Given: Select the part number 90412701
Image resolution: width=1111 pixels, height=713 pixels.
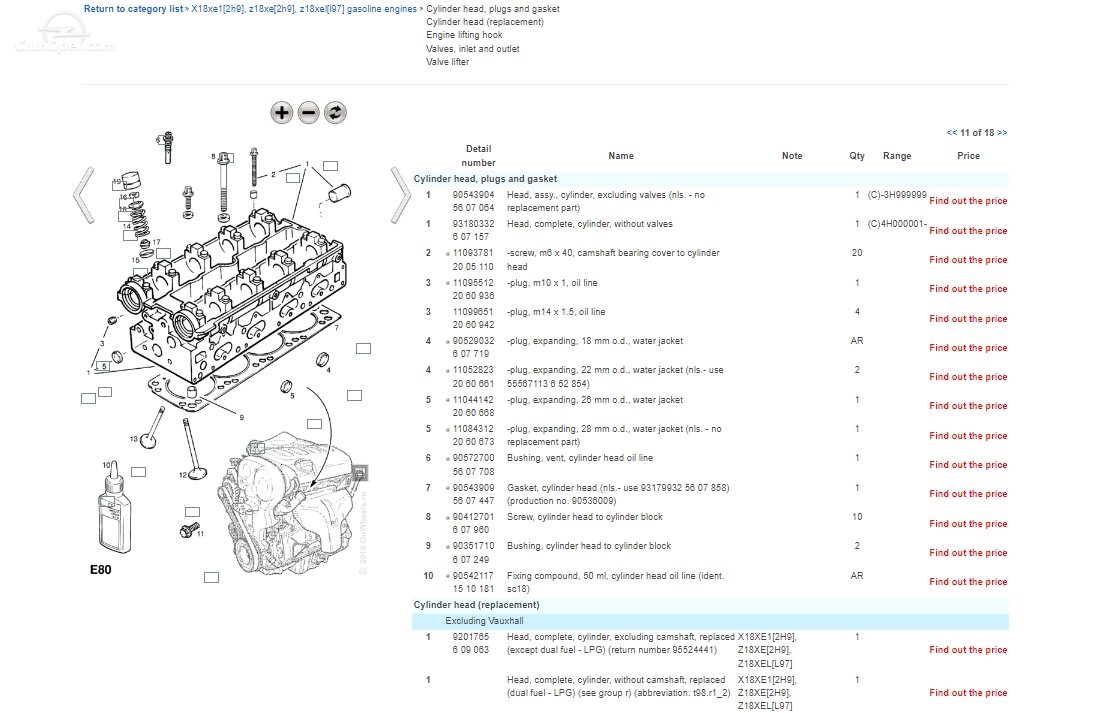Looking at the screenshot, I should click(x=473, y=517).
